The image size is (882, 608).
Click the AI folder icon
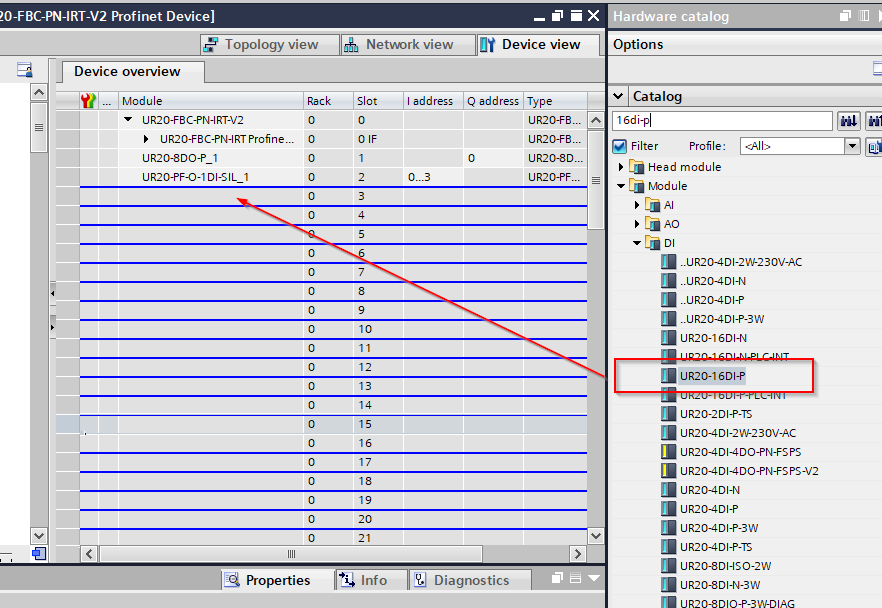click(652, 205)
